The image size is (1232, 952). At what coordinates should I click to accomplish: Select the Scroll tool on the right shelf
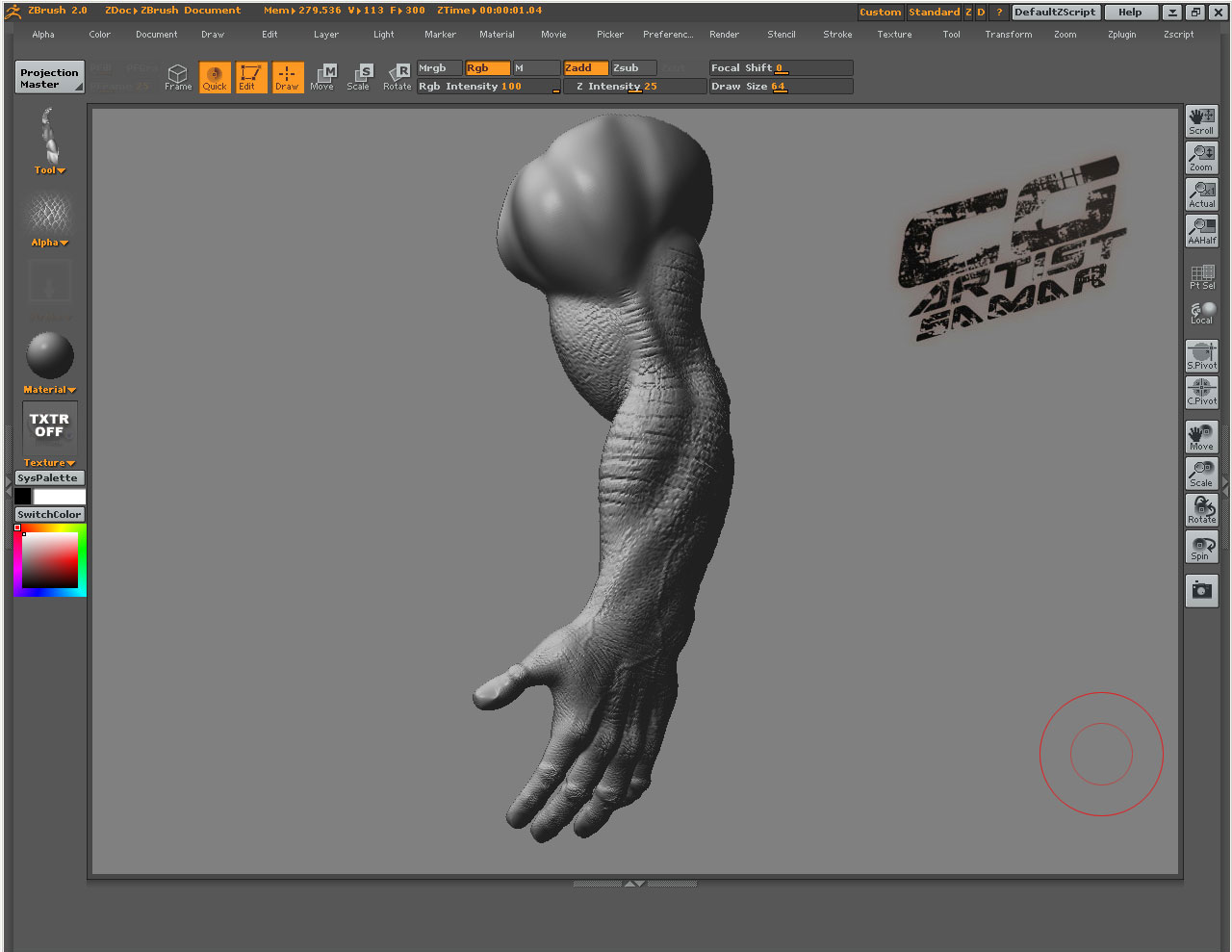pyautogui.click(x=1200, y=119)
